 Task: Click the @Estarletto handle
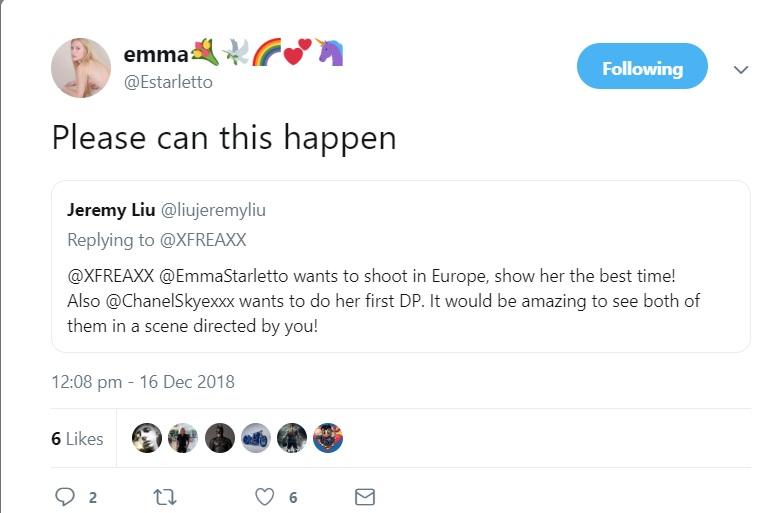click(168, 82)
